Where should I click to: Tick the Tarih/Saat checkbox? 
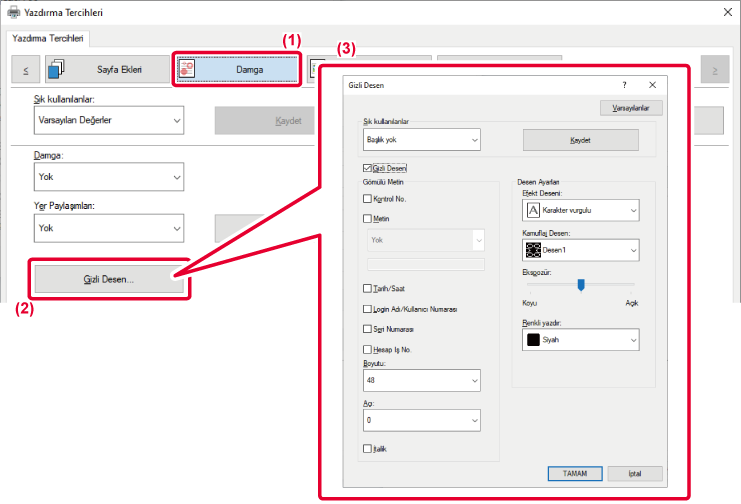click(x=368, y=289)
